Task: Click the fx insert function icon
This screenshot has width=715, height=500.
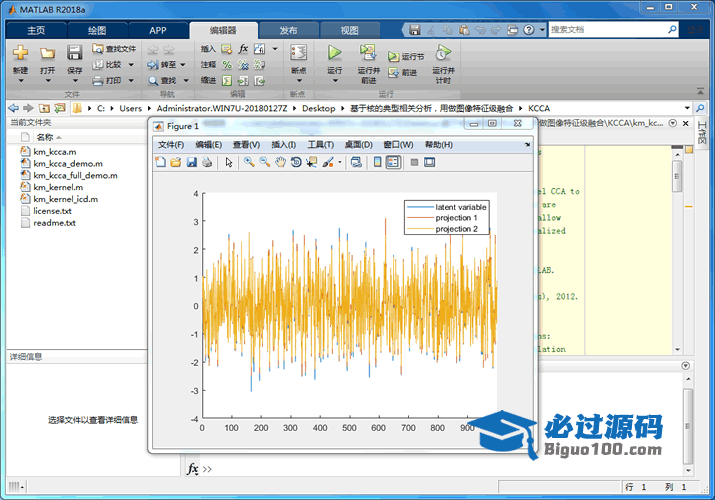Action: click(243, 49)
